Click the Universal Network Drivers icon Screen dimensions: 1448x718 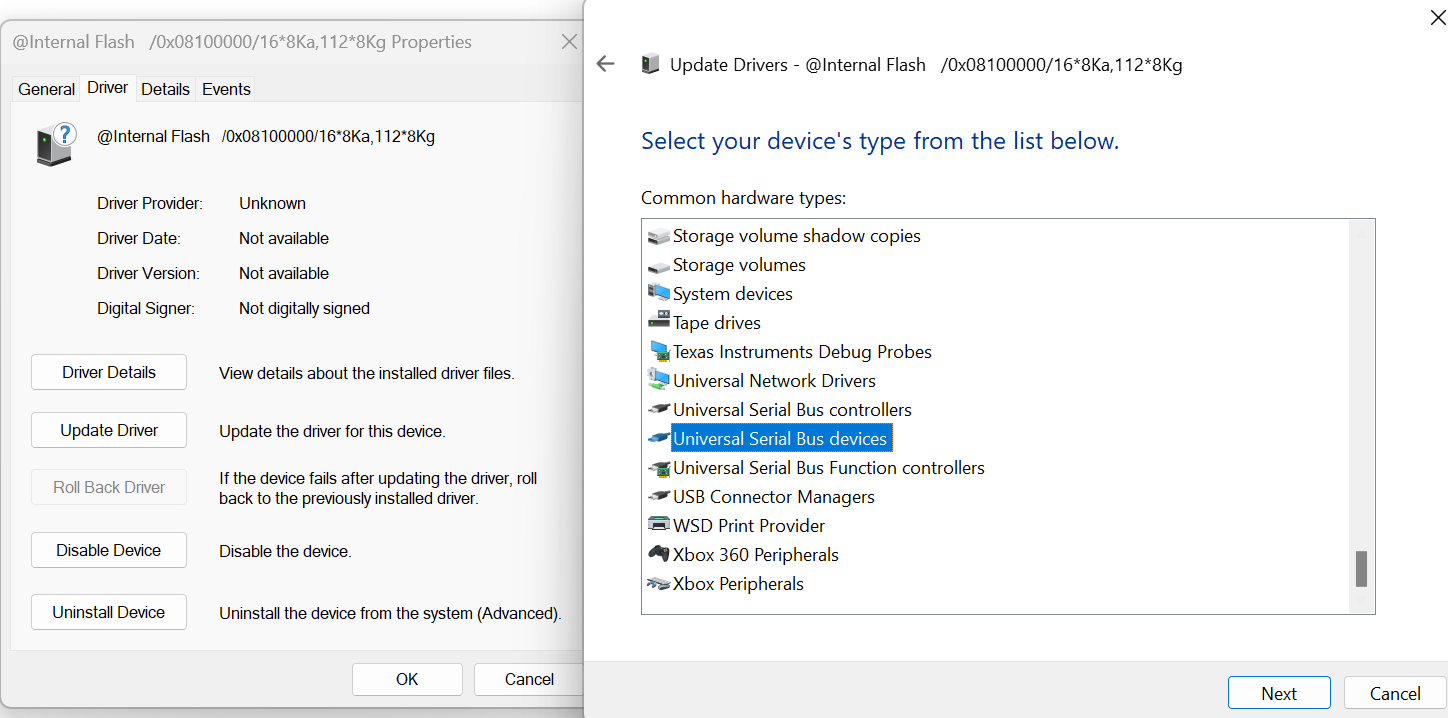[x=658, y=380]
